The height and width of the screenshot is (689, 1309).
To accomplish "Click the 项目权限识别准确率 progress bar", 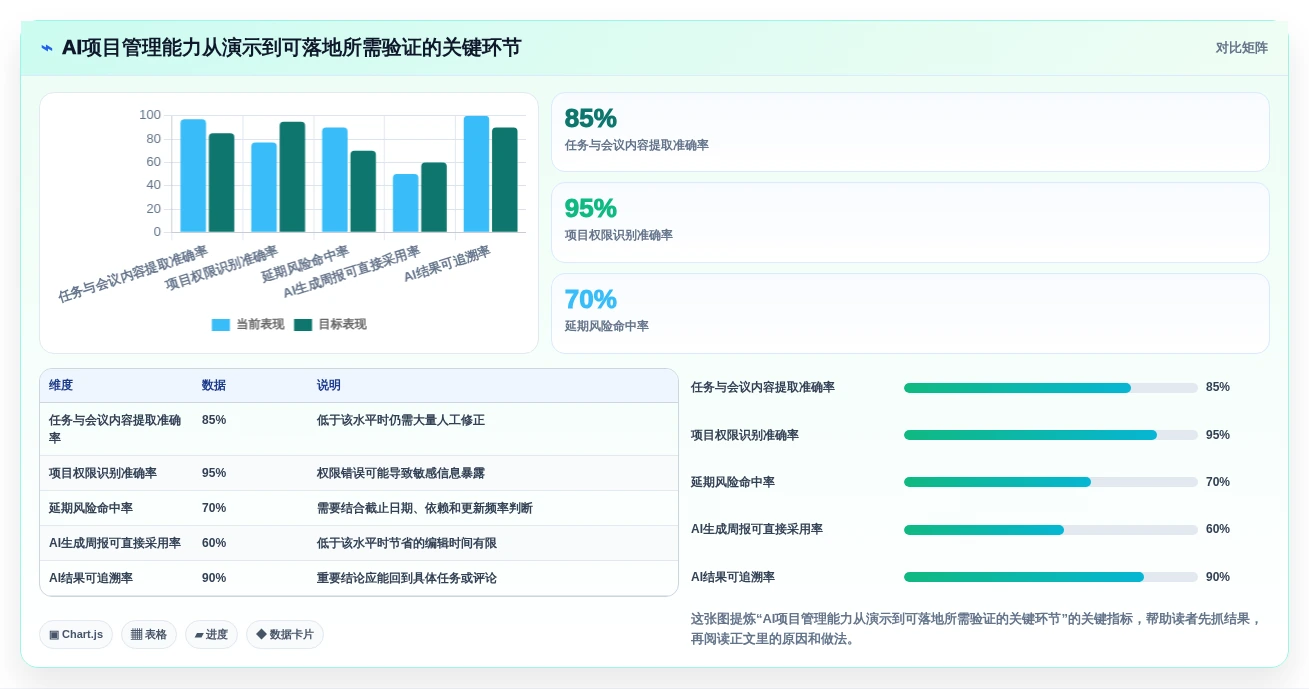I will (1050, 435).
